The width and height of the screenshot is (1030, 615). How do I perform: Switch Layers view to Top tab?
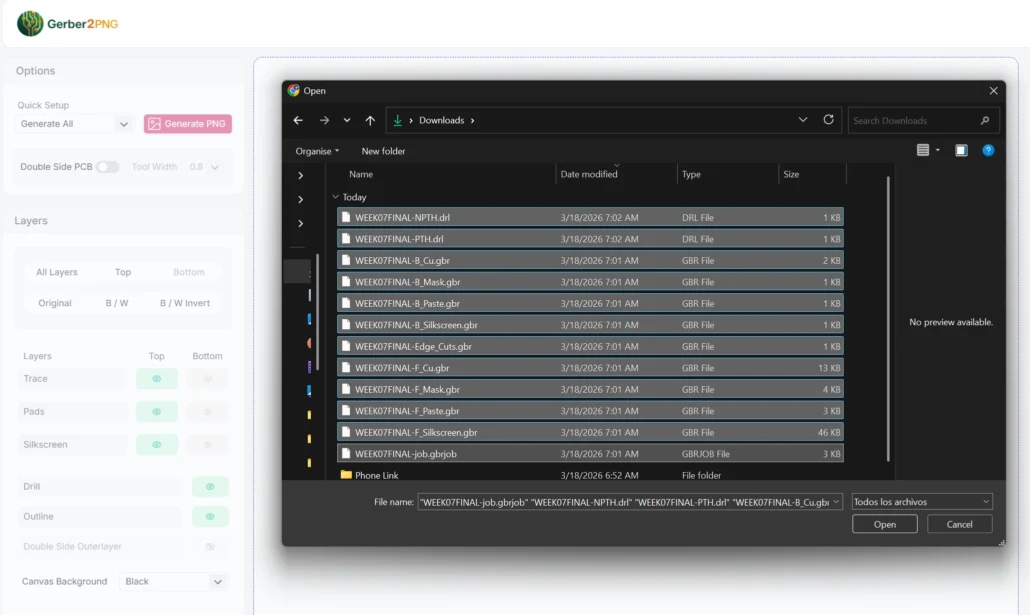122,271
